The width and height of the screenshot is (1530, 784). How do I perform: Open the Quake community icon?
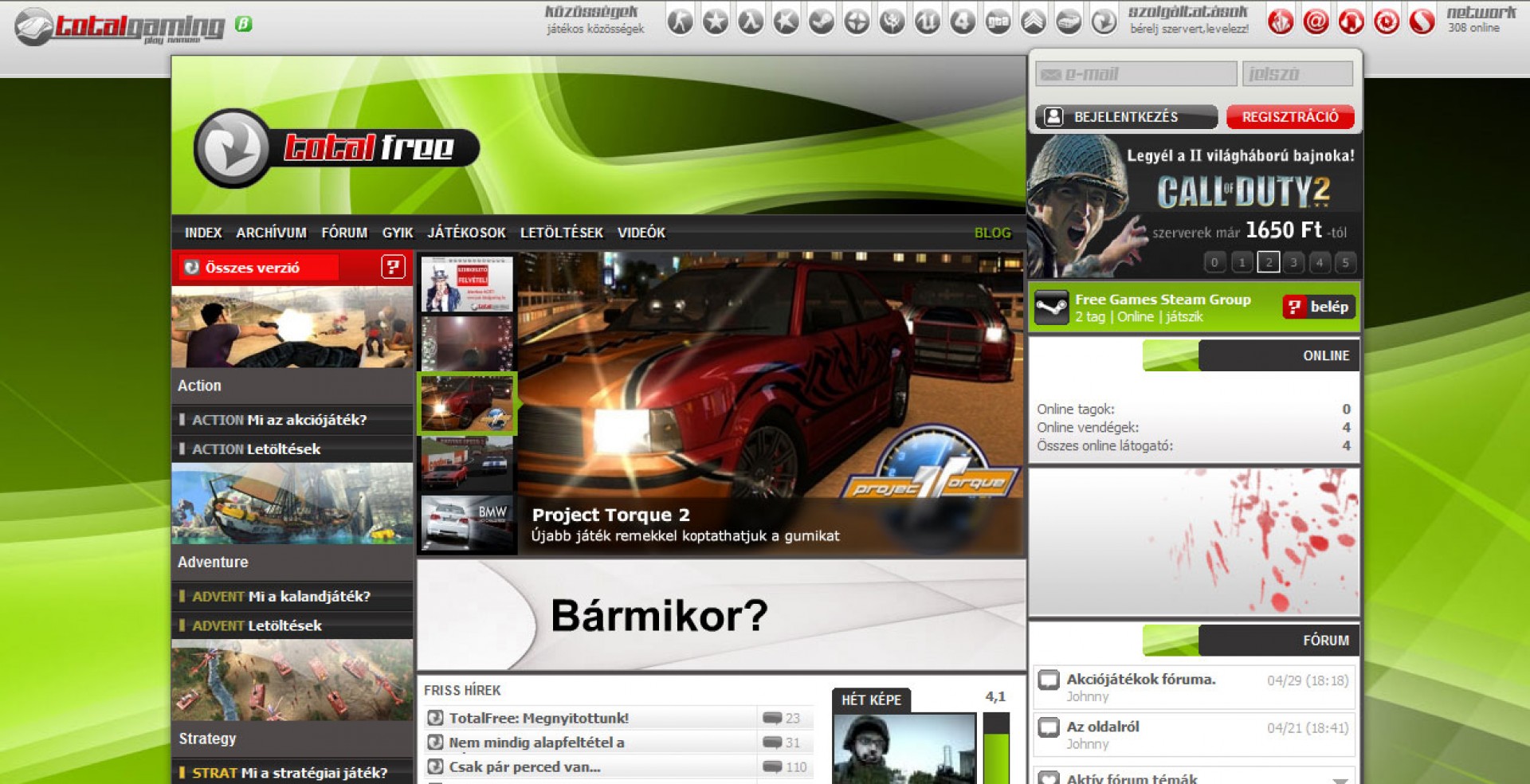(892, 22)
